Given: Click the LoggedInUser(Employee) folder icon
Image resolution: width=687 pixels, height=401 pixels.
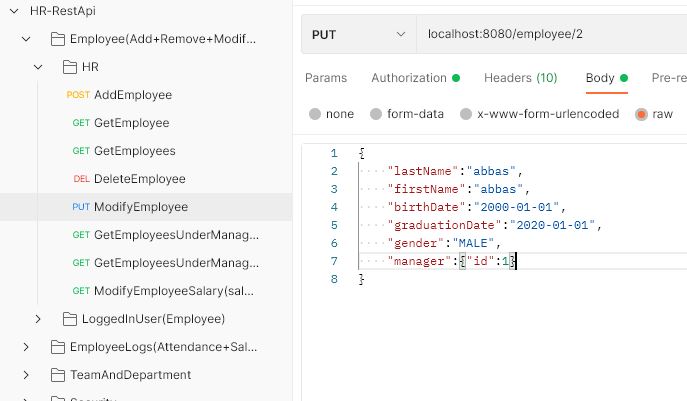Looking at the screenshot, I should point(70,319).
